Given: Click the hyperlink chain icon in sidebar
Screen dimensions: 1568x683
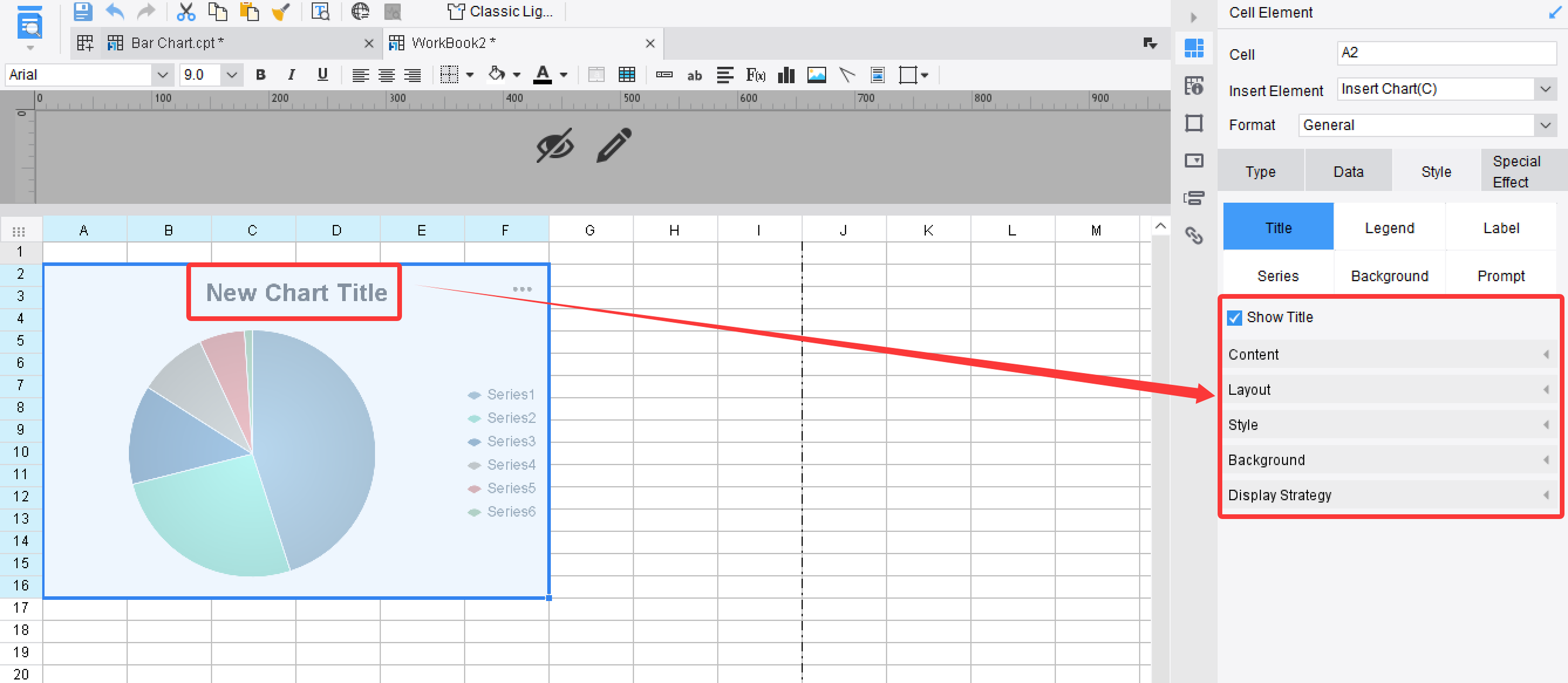Looking at the screenshot, I should pyautogui.click(x=1194, y=235).
